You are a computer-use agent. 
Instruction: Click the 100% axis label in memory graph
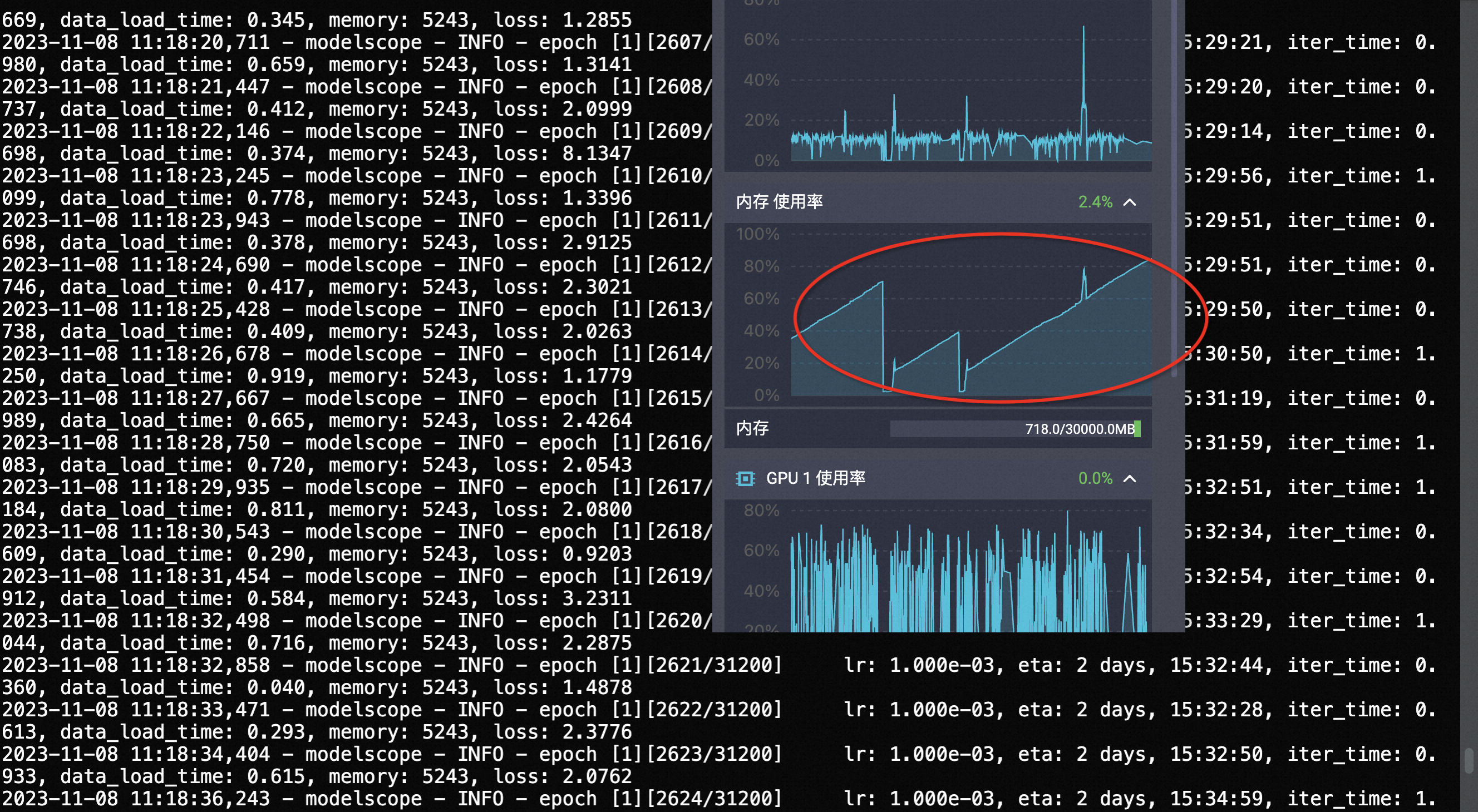coord(757,235)
